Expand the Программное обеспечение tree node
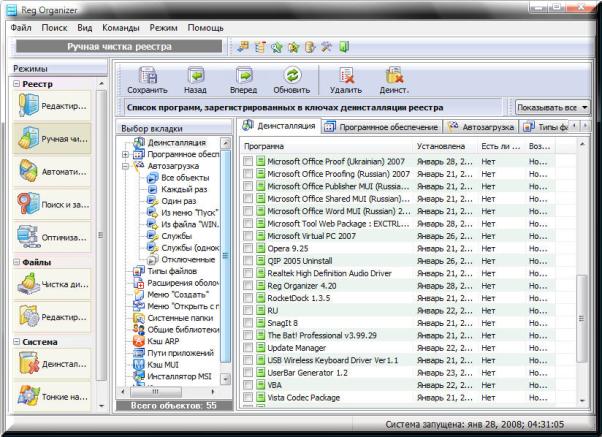 point(124,155)
